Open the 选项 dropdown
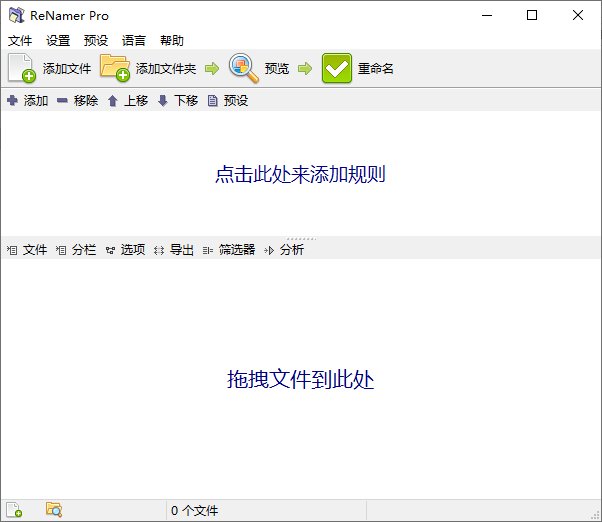 pyautogui.click(x=133, y=250)
